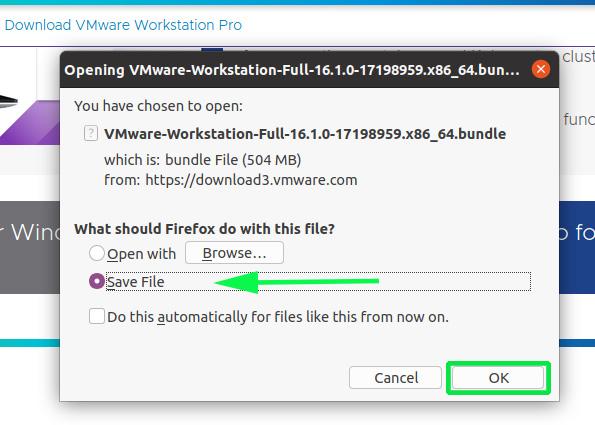Confirm the download with OK
The width and height of the screenshot is (595, 425).
point(498,378)
